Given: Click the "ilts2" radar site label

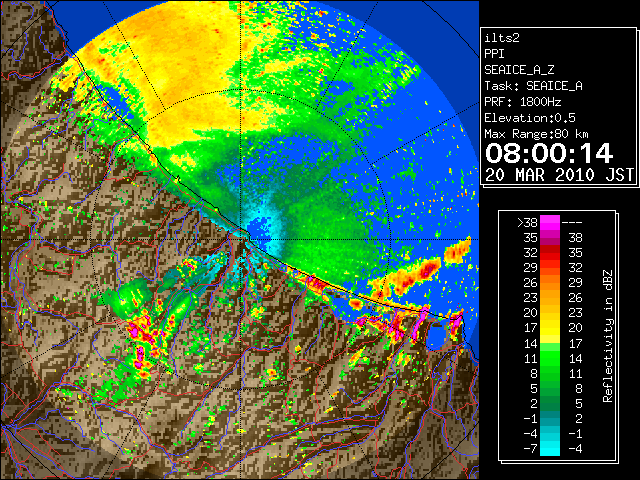Looking at the screenshot, I should (x=502, y=38).
